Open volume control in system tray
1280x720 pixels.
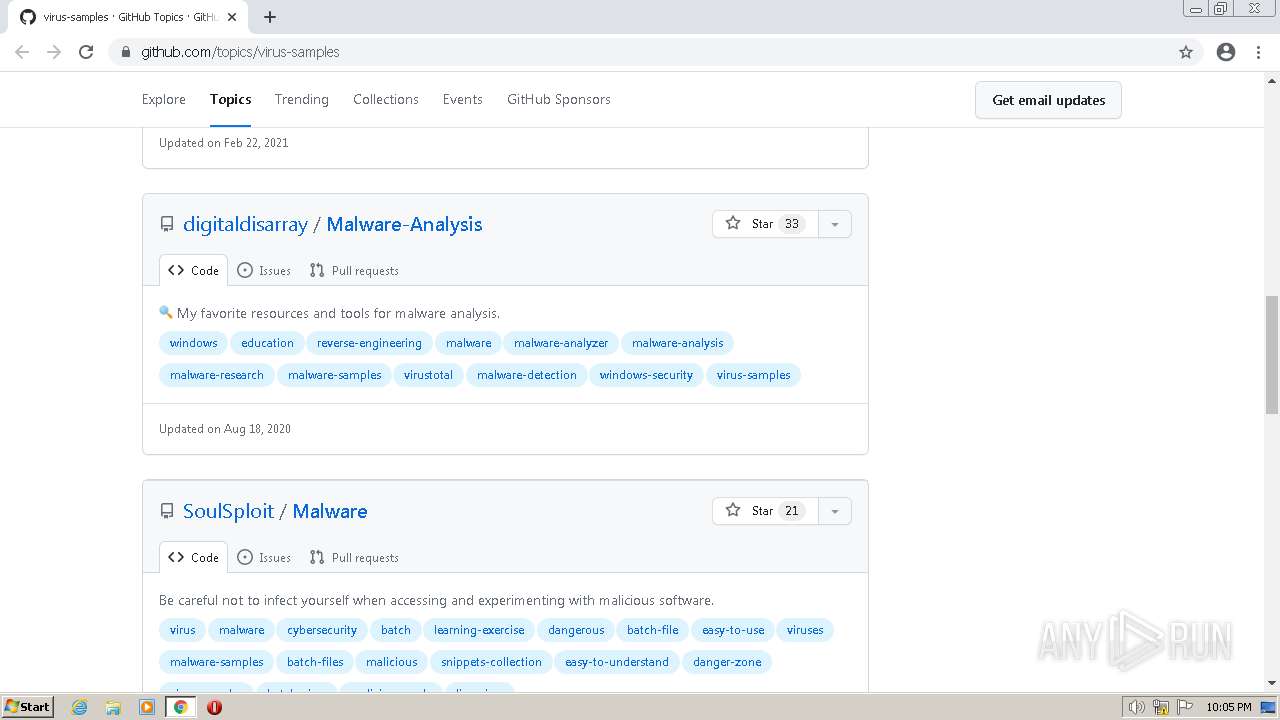pos(1137,707)
